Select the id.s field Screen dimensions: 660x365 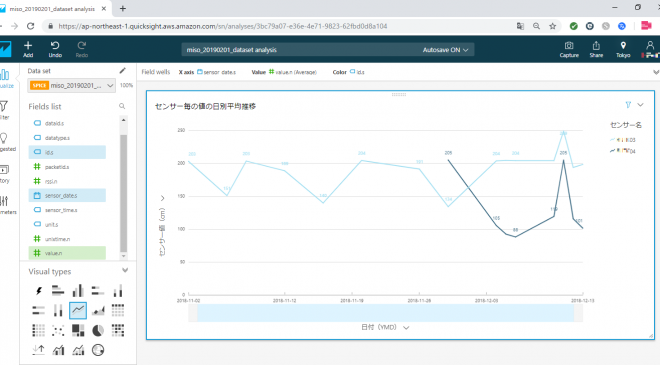(x=67, y=152)
